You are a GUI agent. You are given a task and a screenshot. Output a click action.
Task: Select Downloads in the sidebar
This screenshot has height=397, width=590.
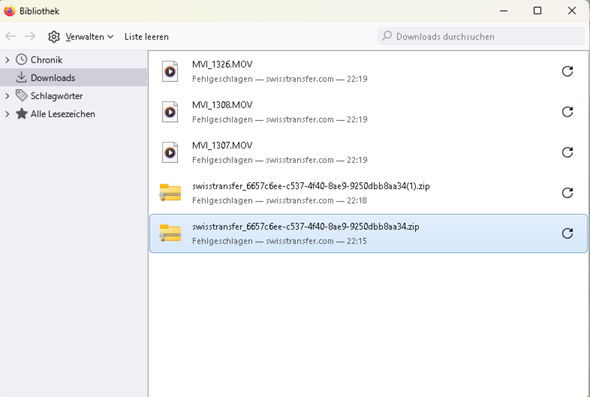coord(74,78)
